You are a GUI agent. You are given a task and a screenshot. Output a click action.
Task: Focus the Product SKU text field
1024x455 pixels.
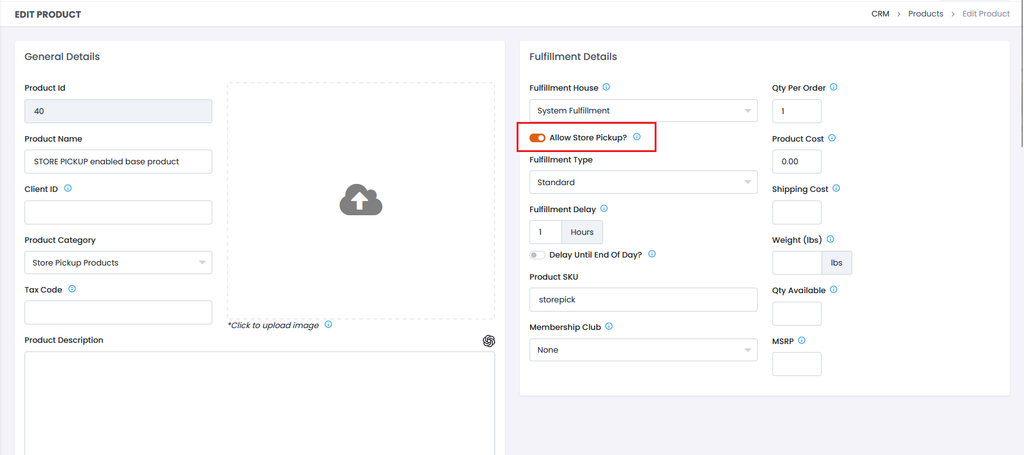coord(642,299)
